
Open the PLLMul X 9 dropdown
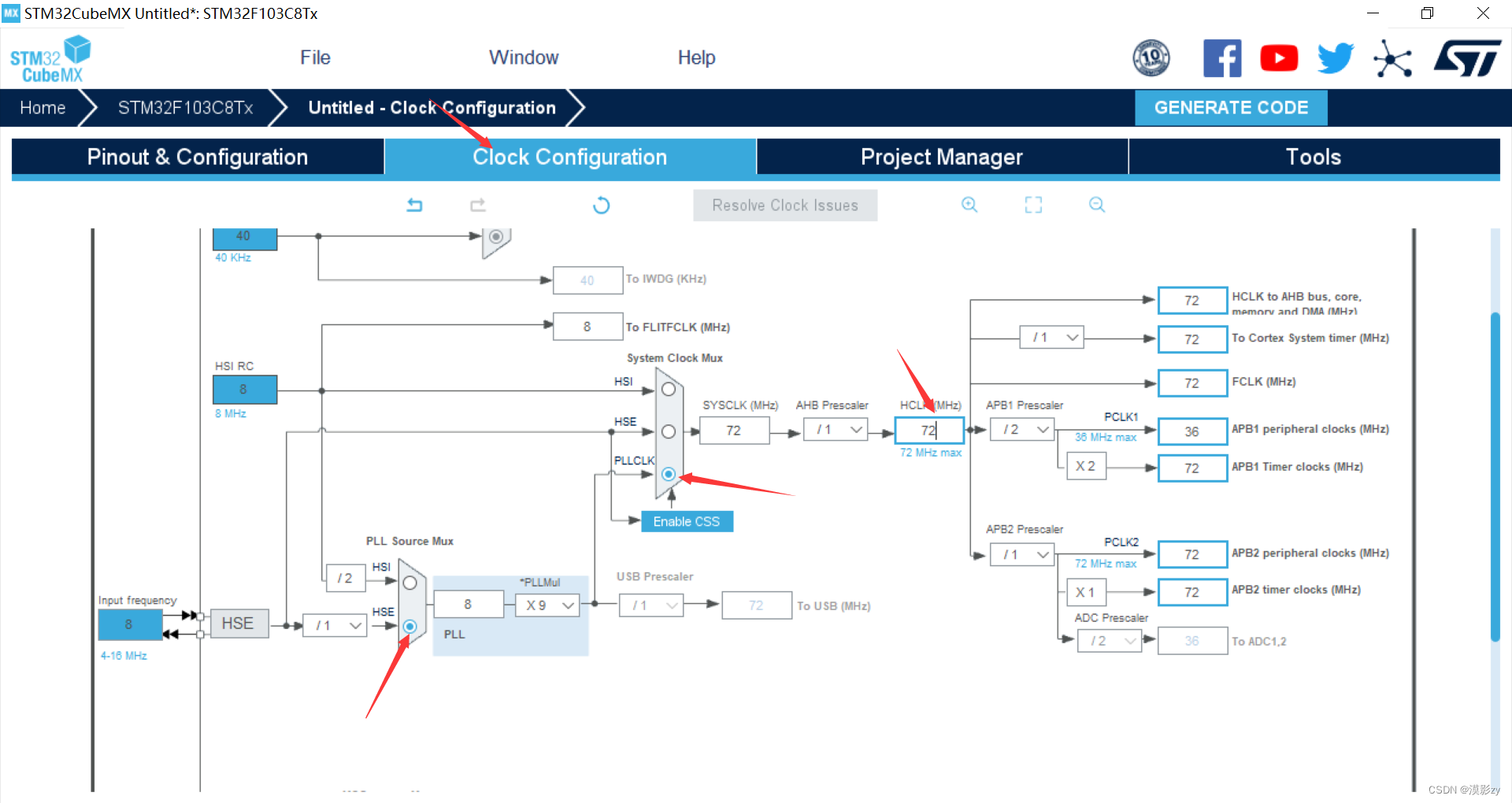[547, 605]
